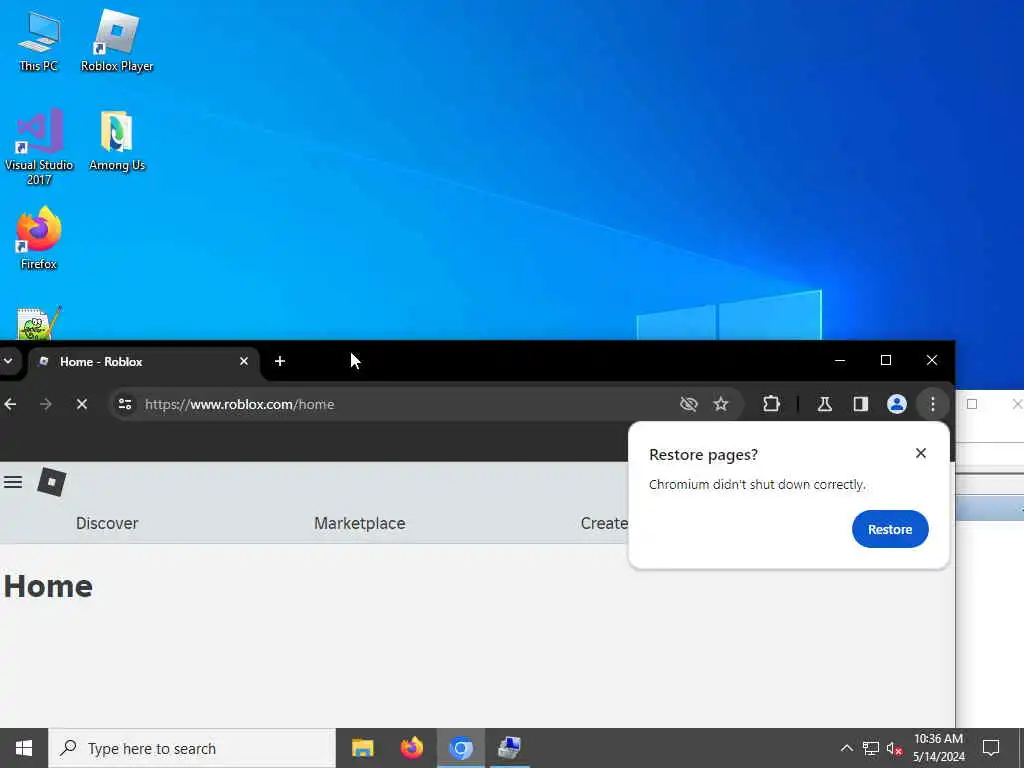Open the Marketplace link

tap(360, 523)
